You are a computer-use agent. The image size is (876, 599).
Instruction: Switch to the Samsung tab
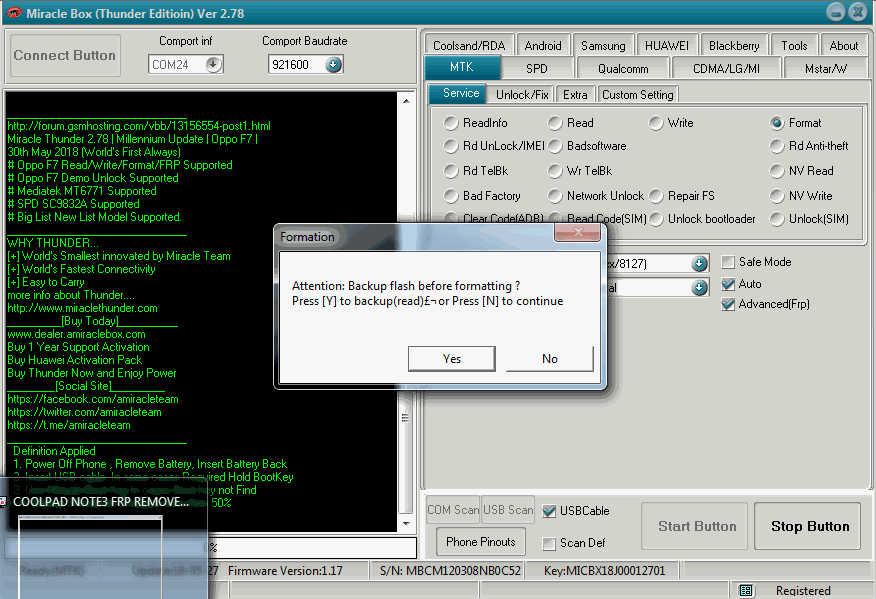pyautogui.click(x=603, y=46)
